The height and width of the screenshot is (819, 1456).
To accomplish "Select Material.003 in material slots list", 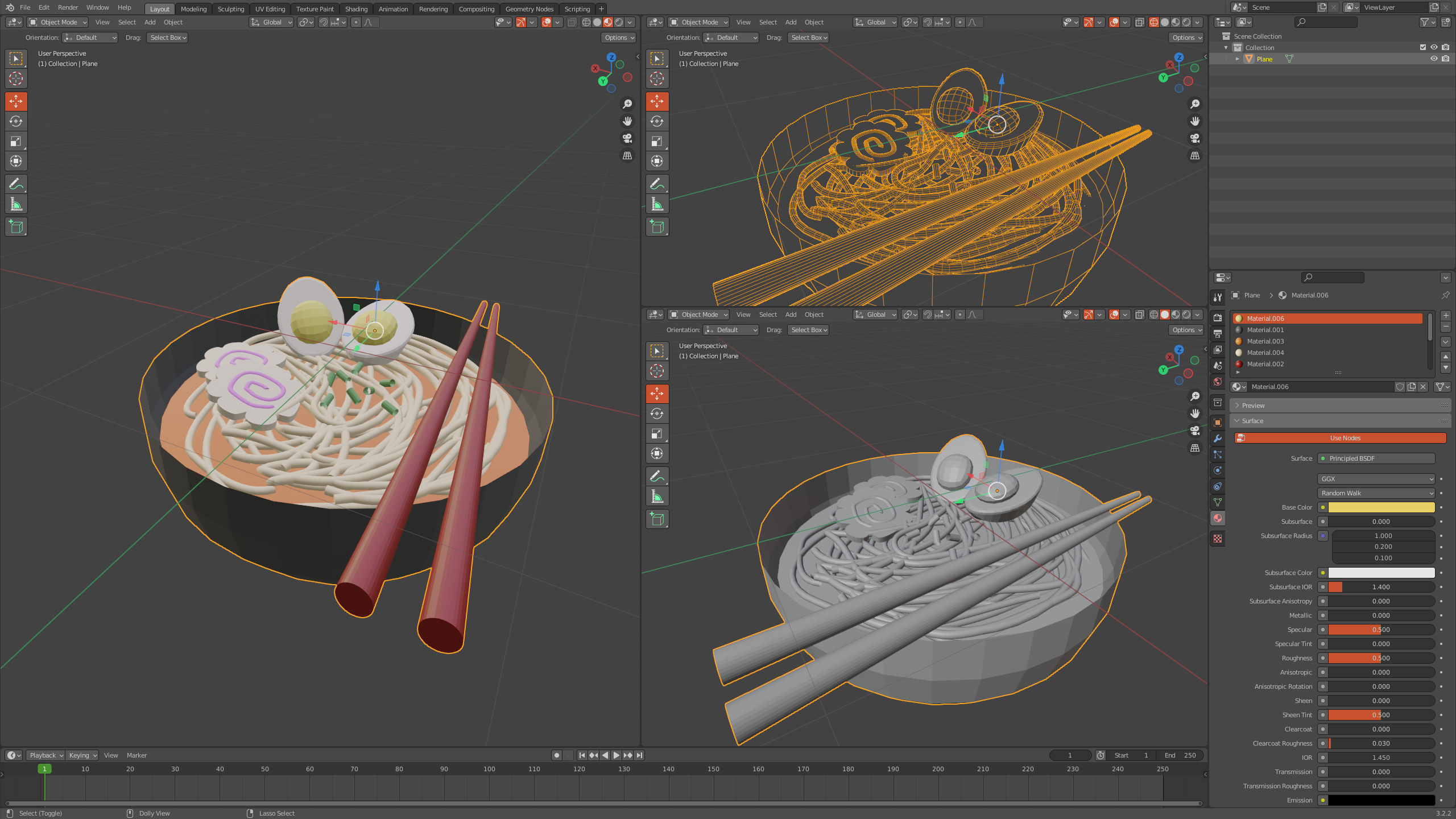I will (1265, 341).
